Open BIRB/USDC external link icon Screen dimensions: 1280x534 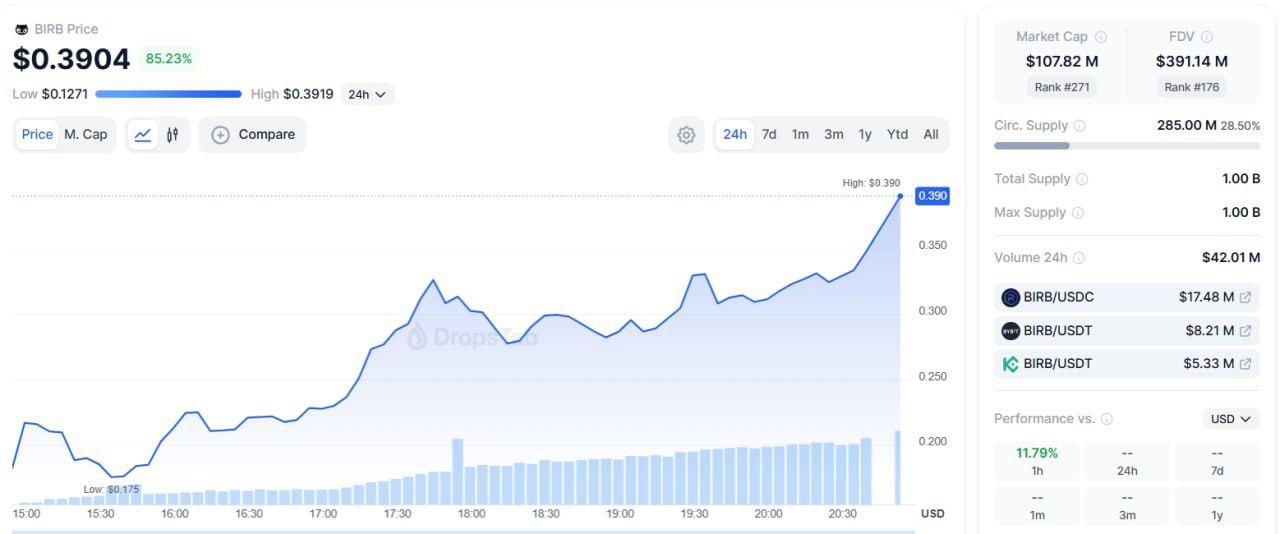(1245, 297)
